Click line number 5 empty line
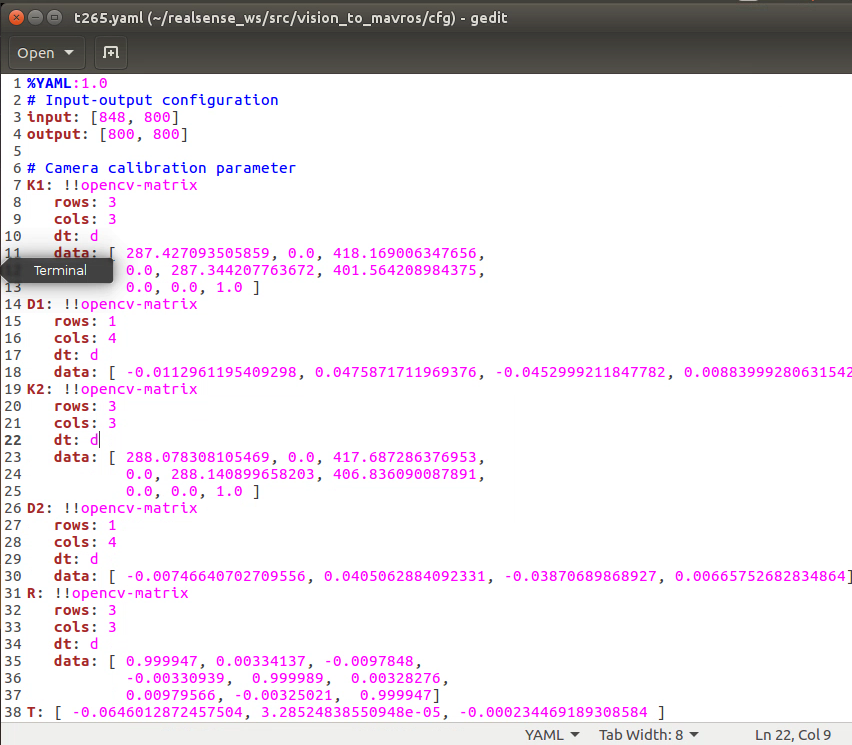The image size is (852, 745). (17, 151)
